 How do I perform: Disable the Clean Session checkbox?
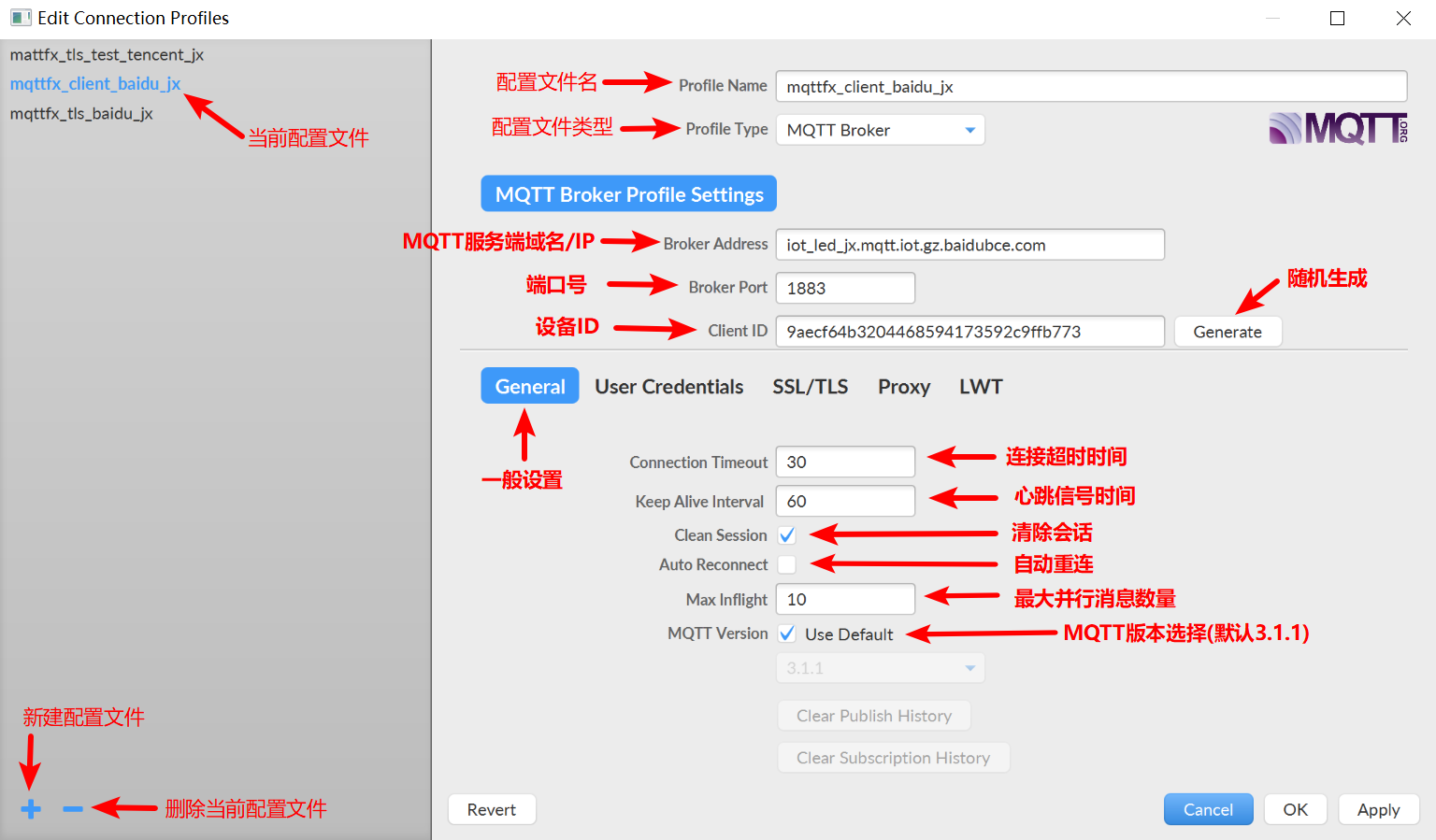(x=786, y=534)
